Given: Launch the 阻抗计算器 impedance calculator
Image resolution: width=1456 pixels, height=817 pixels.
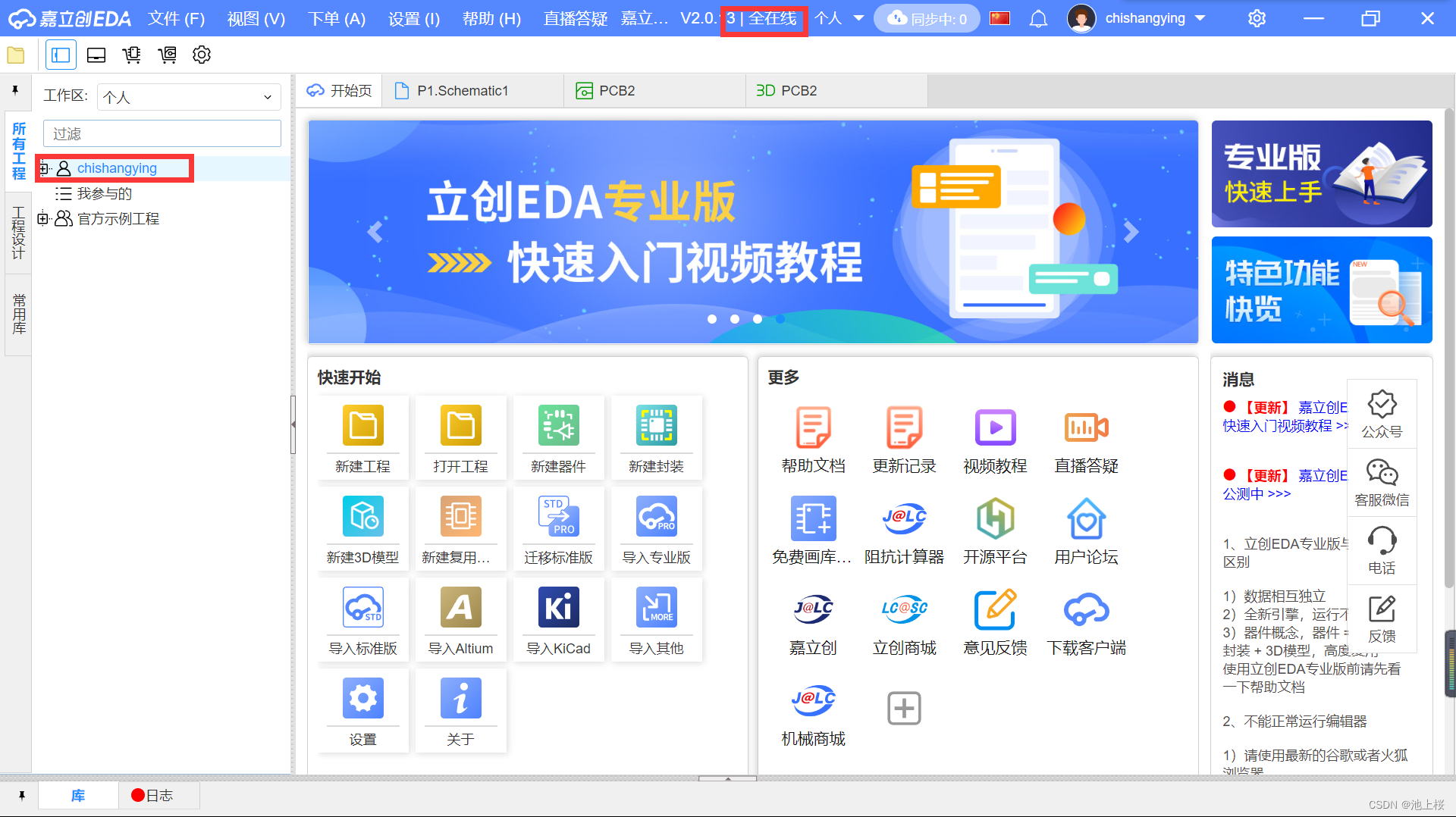Looking at the screenshot, I should (x=904, y=529).
